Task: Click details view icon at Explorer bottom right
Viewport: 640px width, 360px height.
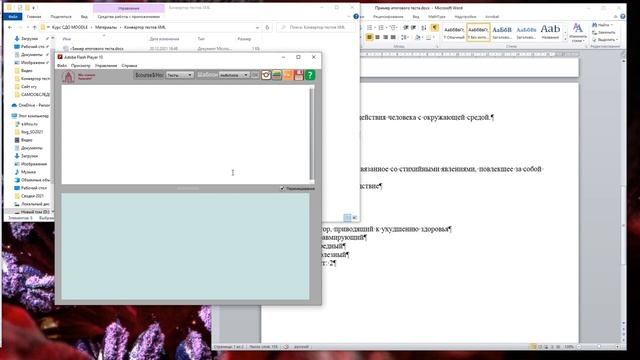Action: click(347, 218)
